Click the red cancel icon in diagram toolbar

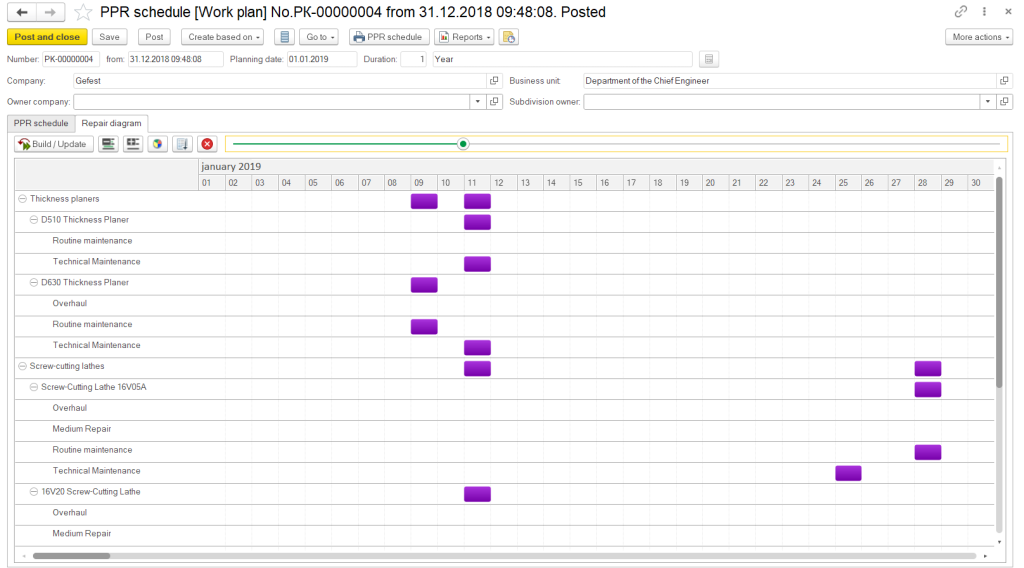point(207,144)
